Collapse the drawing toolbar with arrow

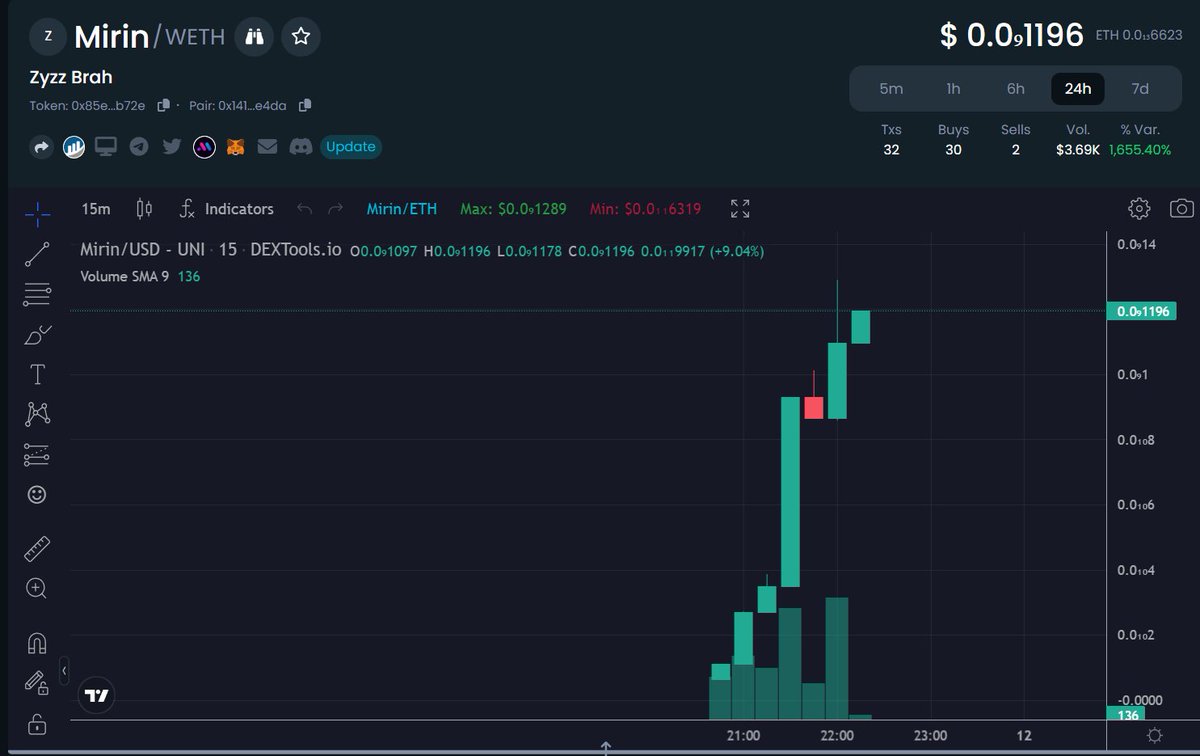64,669
